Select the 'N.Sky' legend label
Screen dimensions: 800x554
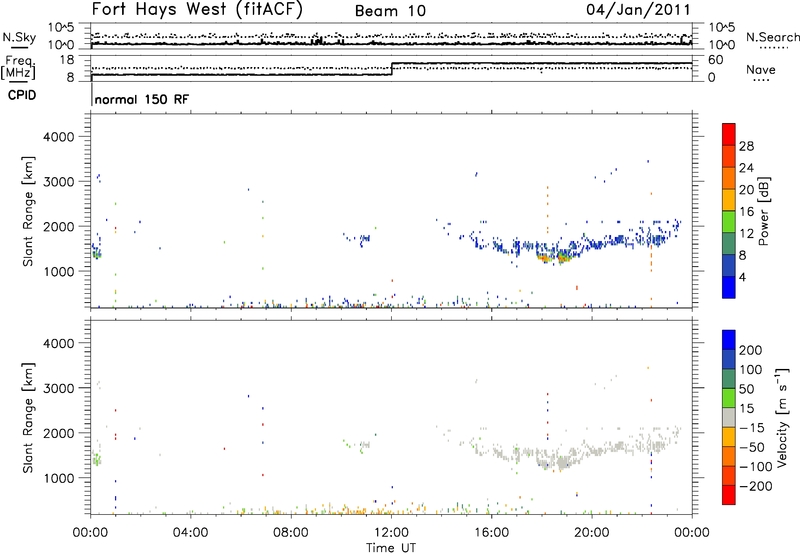[x=19, y=38]
